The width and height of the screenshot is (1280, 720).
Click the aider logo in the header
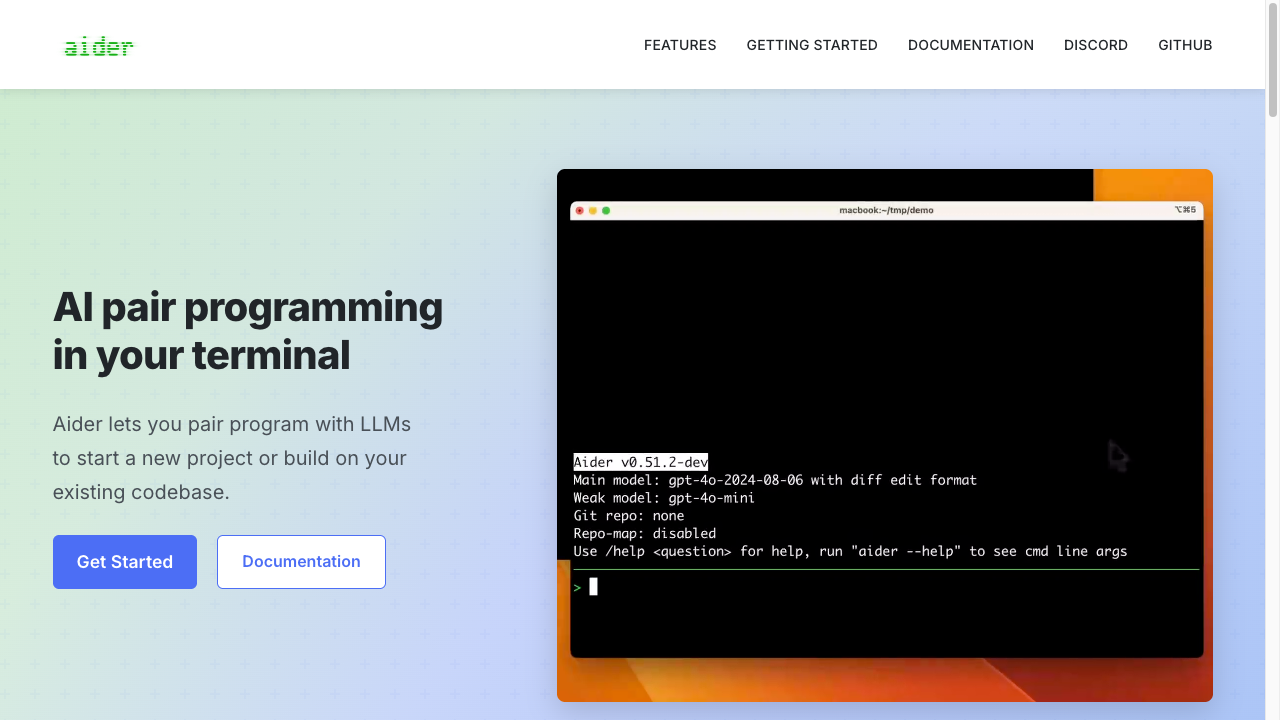[x=98, y=46]
